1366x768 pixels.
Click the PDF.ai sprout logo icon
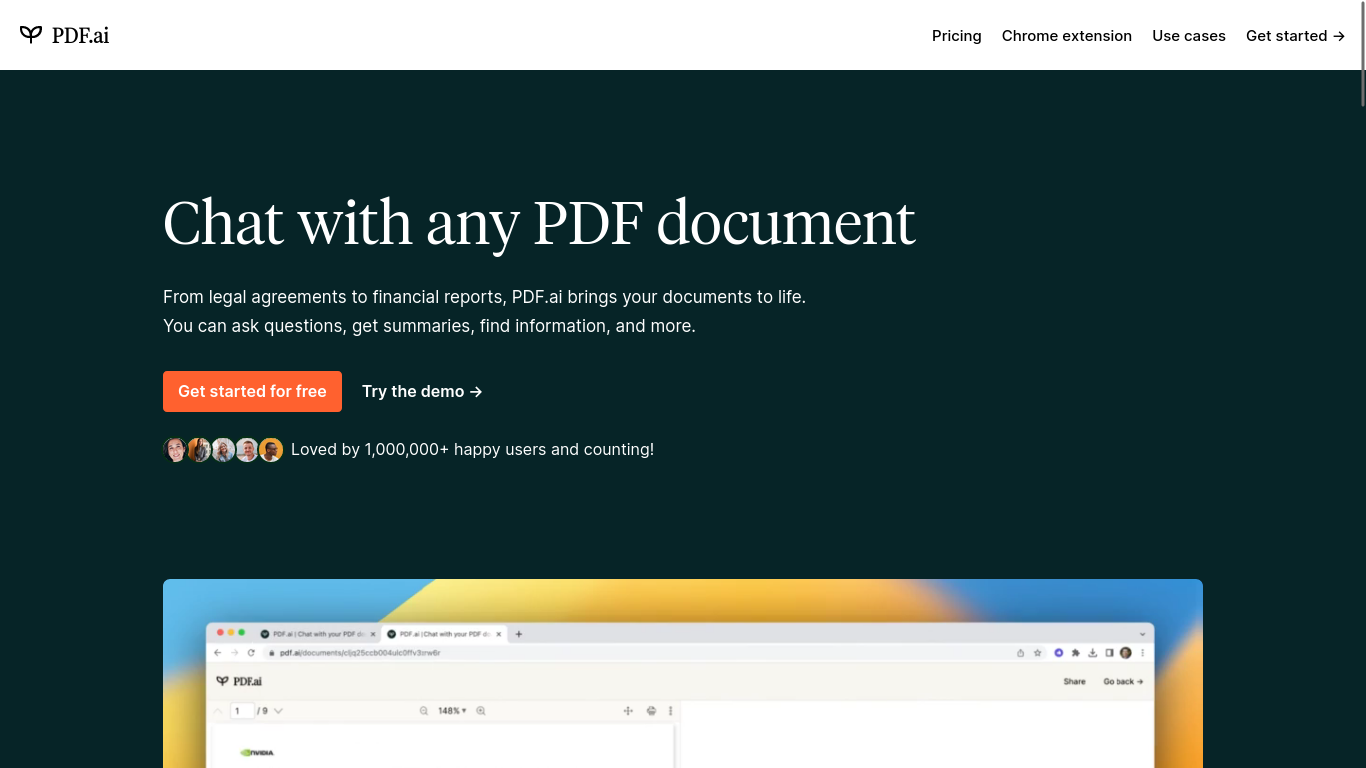(x=31, y=35)
